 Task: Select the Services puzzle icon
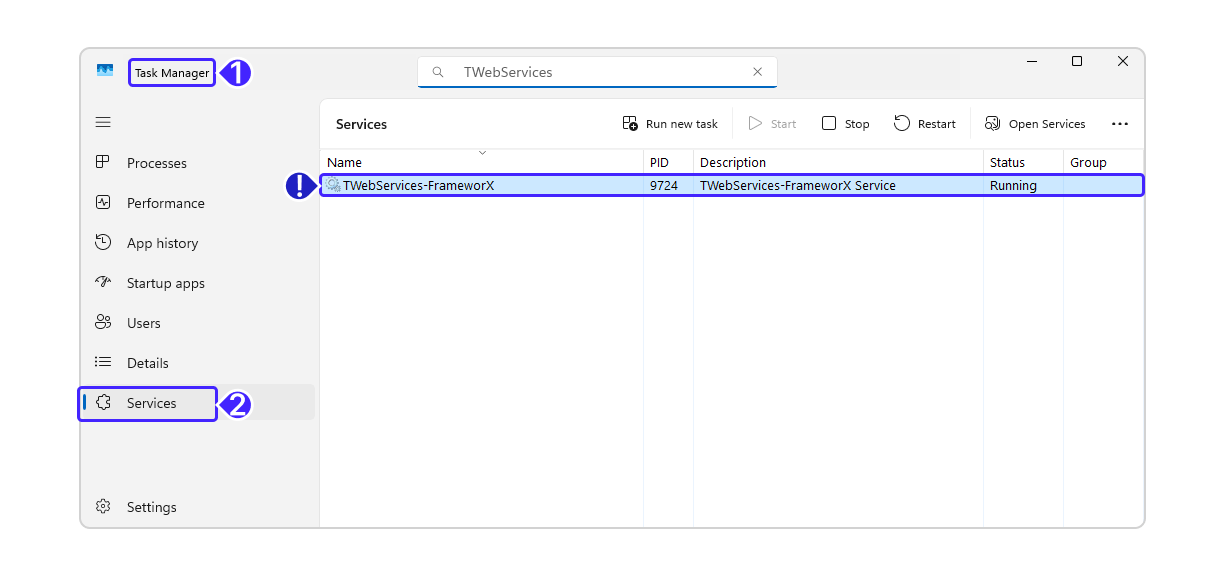(103, 402)
